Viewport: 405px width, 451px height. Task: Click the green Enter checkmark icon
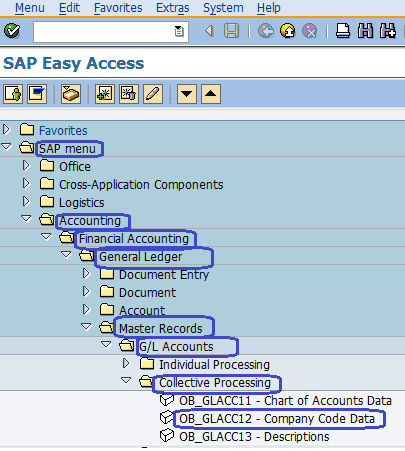pyautogui.click(x=12, y=31)
